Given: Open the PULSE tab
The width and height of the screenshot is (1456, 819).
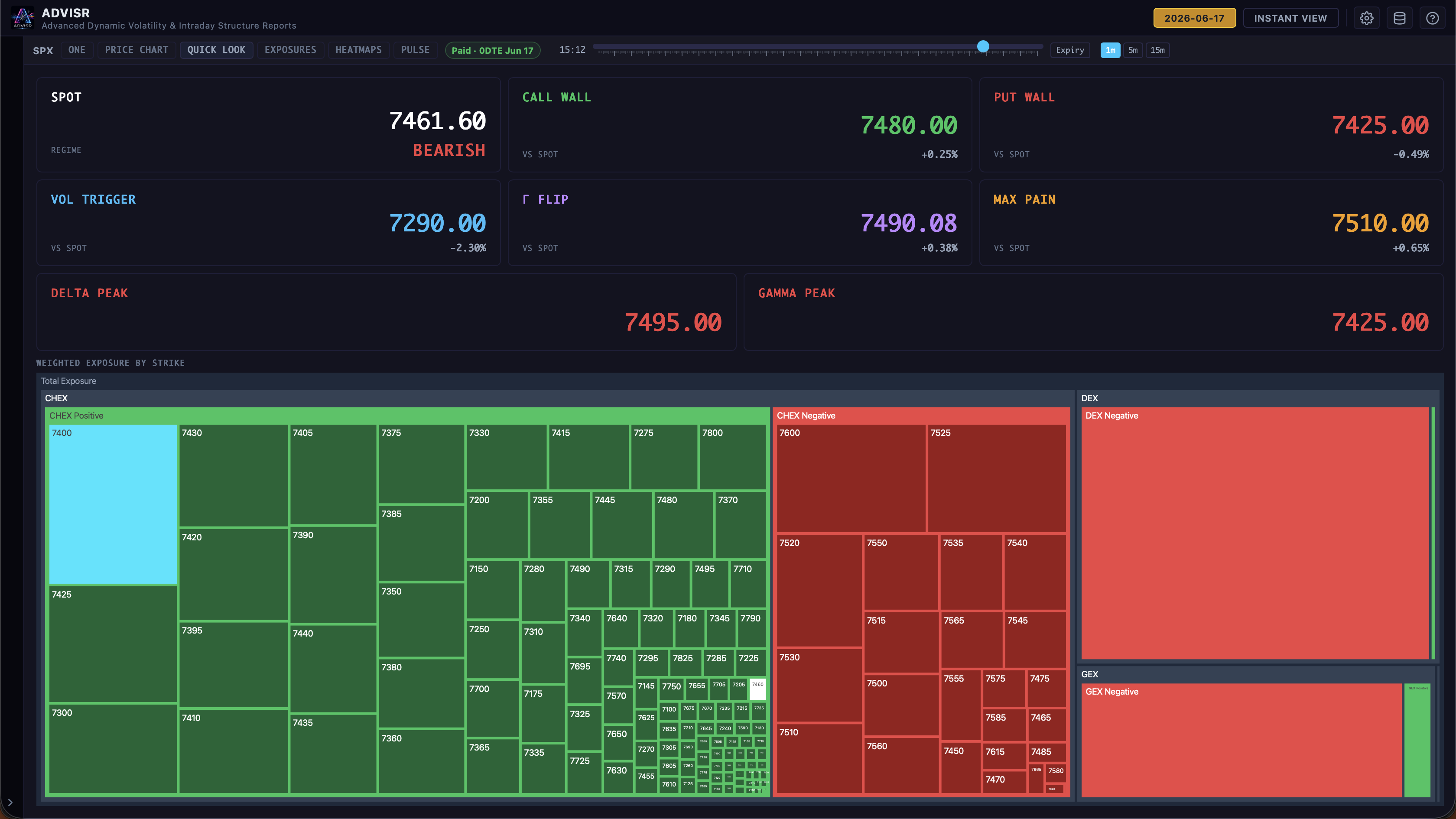Looking at the screenshot, I should (x=416, y=50).
